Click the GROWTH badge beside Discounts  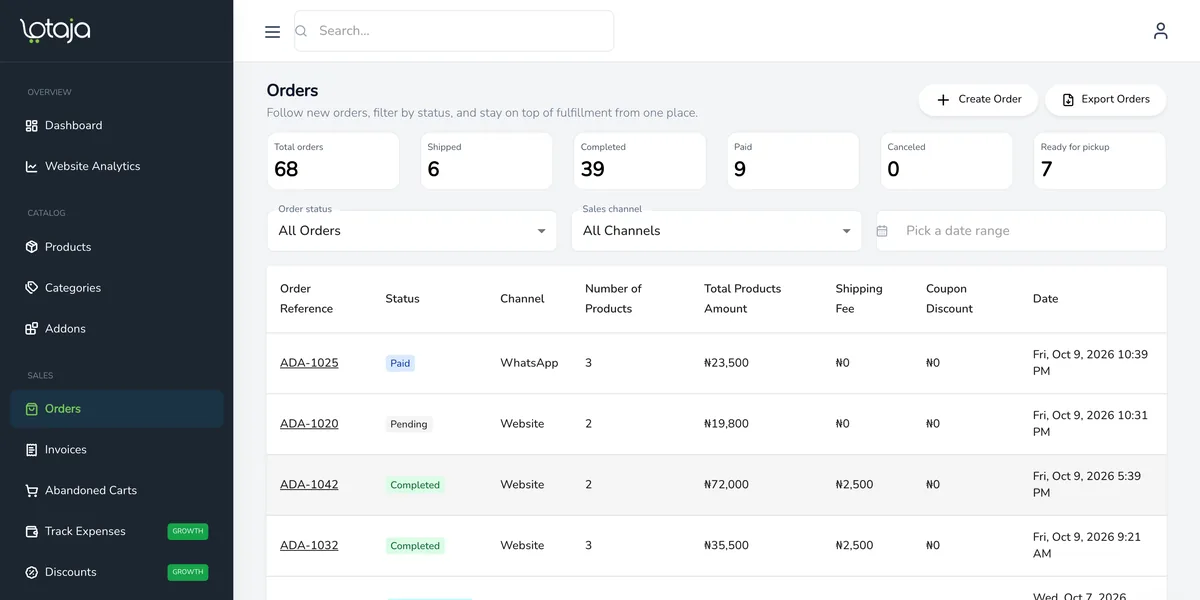pos(188,573)
